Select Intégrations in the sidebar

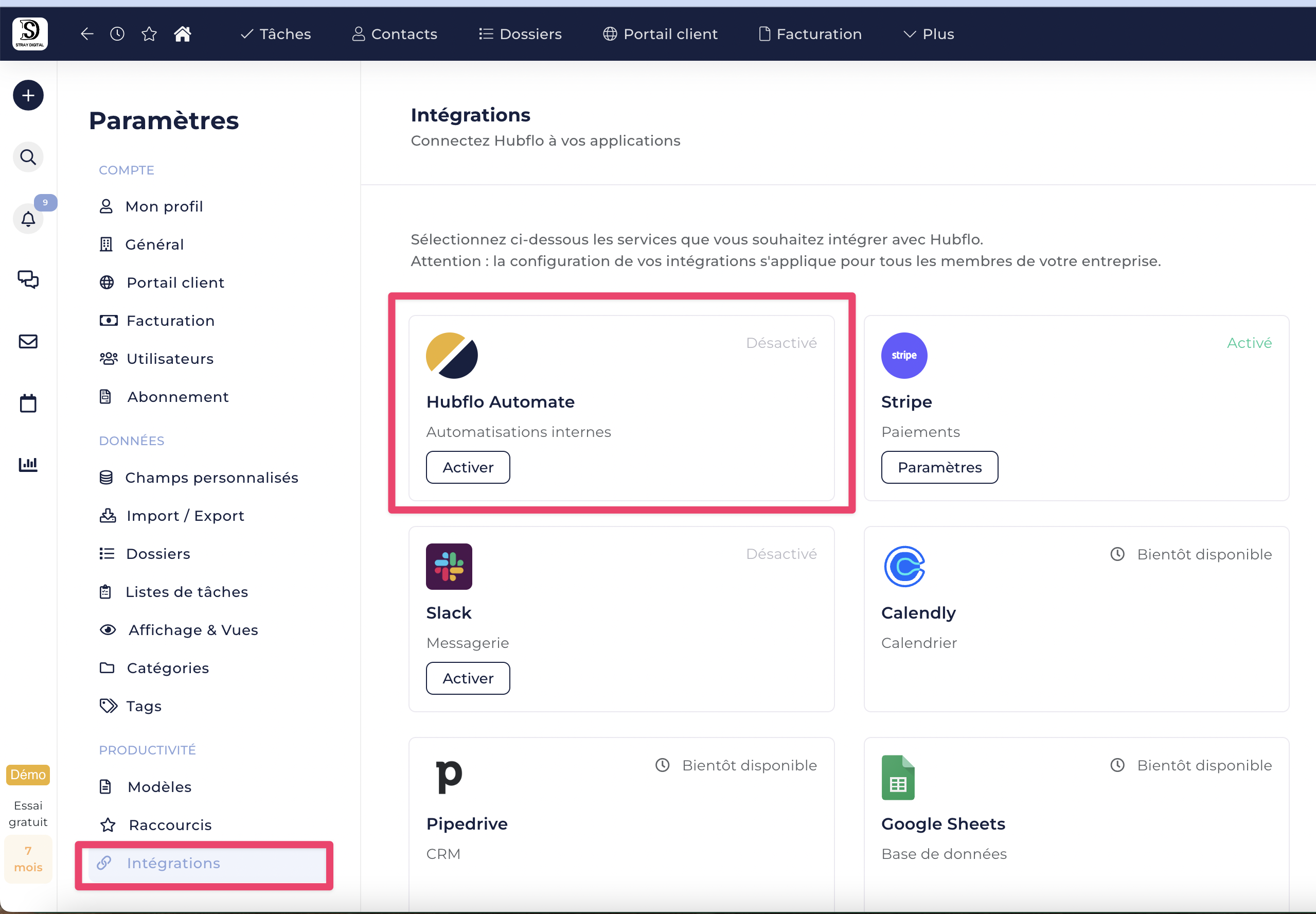[x=207, y=864]
